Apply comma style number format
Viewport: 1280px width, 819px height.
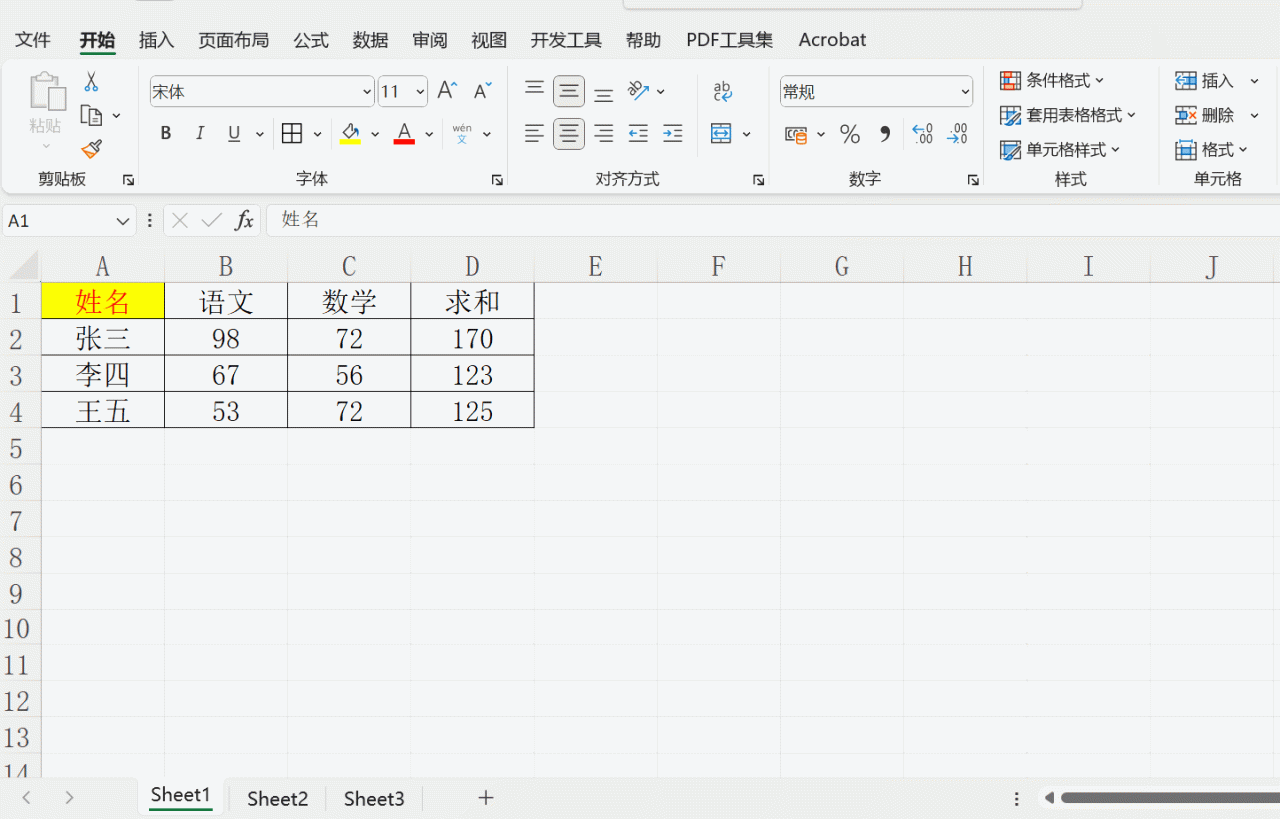tap(885, 134)
